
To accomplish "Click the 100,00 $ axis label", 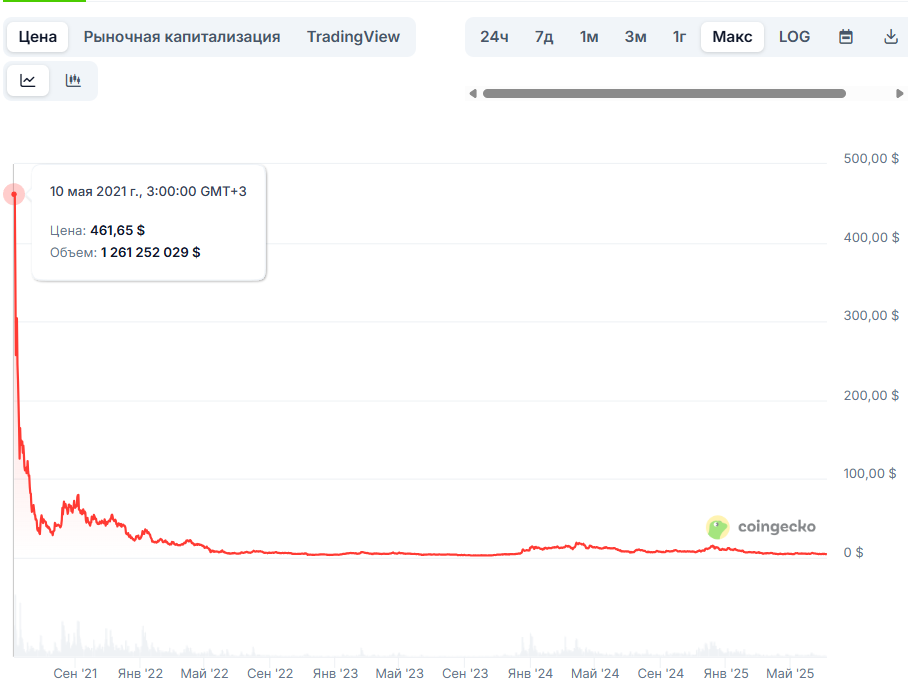I will point(869,474).
